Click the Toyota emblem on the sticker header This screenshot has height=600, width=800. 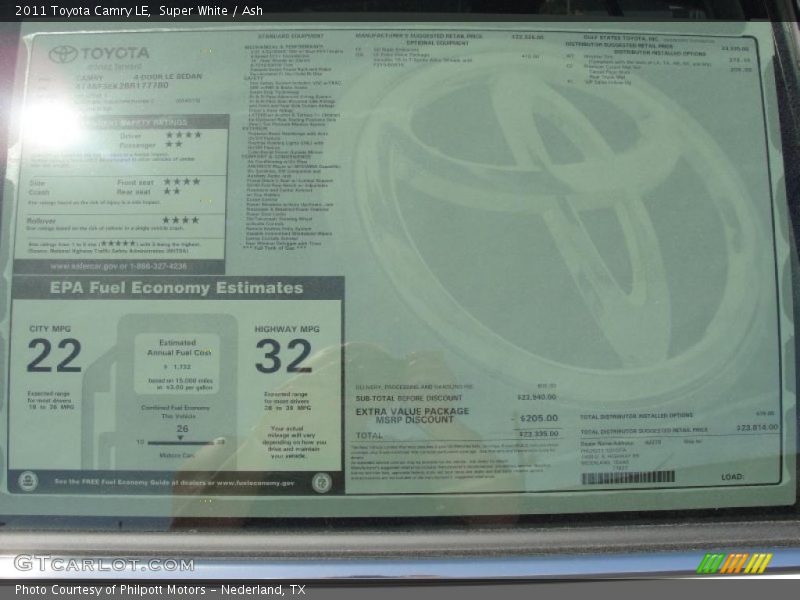(63, 54)
